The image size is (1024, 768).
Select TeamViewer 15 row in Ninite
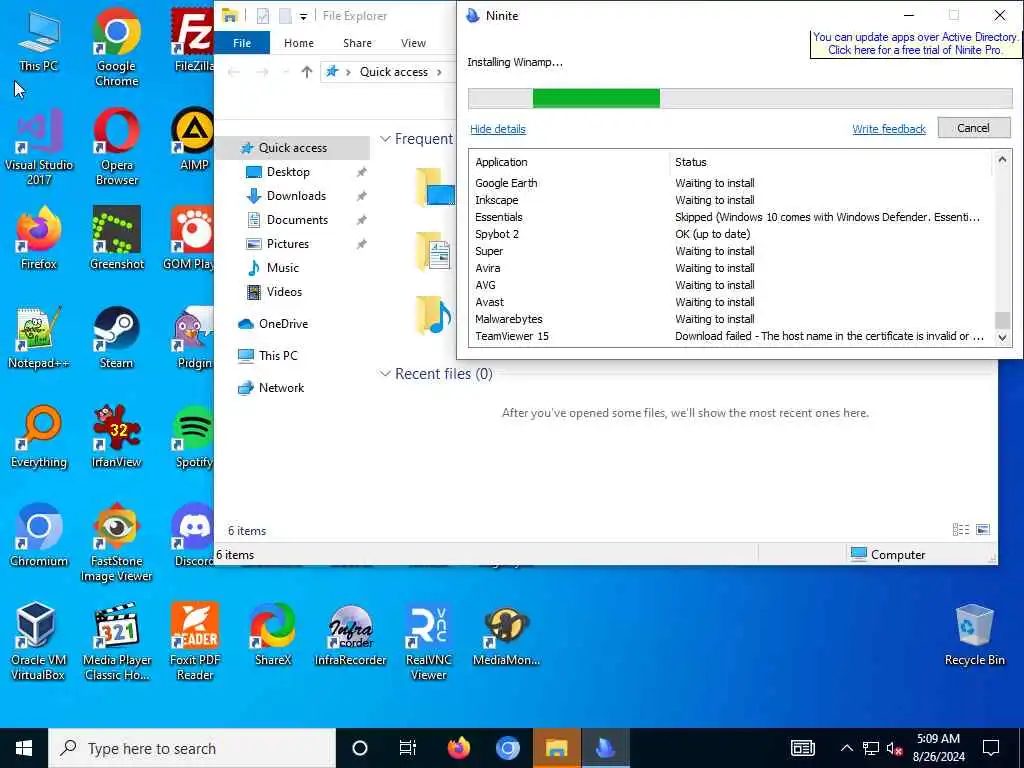click(729, 336)
